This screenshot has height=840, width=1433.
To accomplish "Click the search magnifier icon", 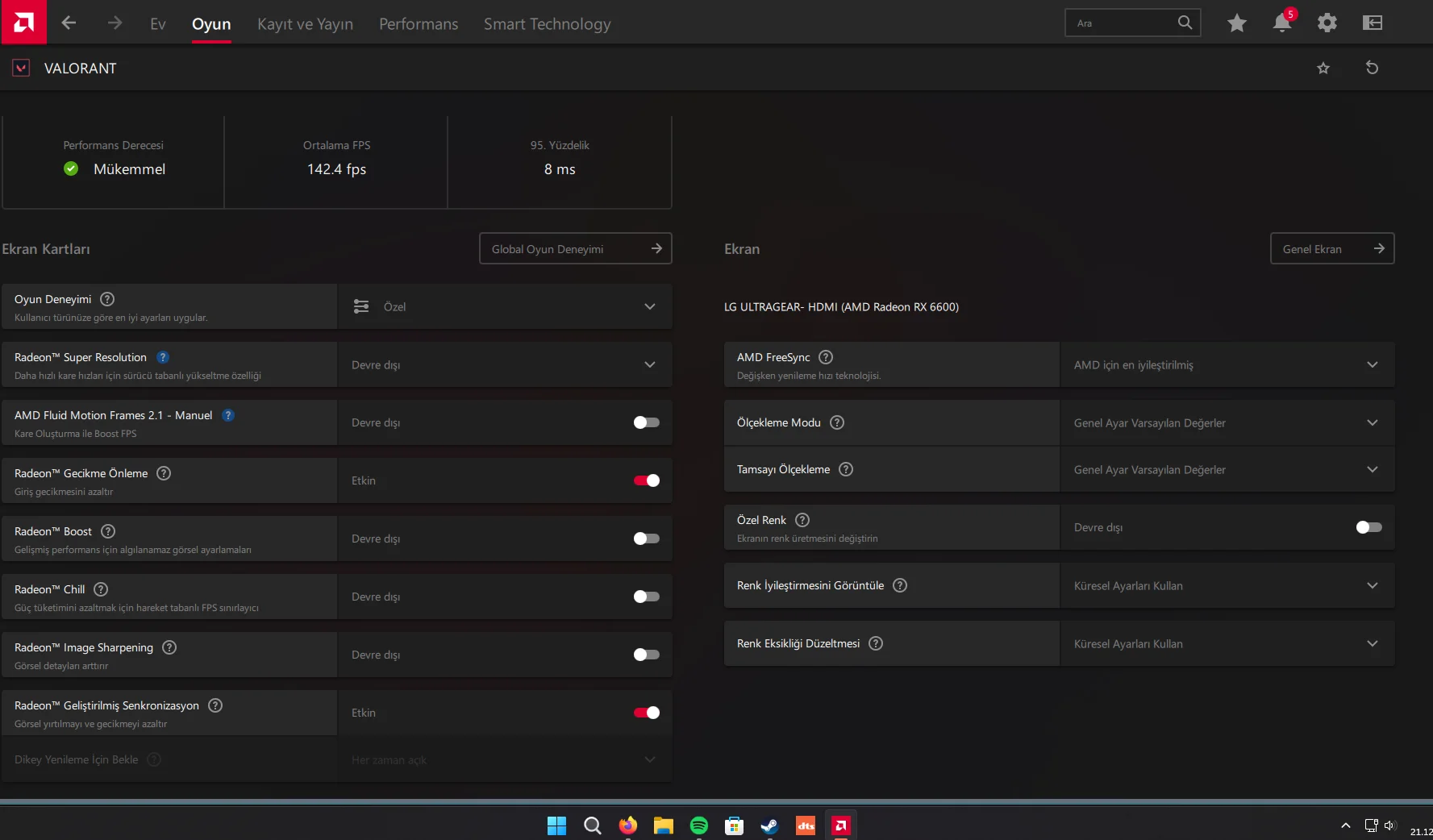I will pos(1184,23).
